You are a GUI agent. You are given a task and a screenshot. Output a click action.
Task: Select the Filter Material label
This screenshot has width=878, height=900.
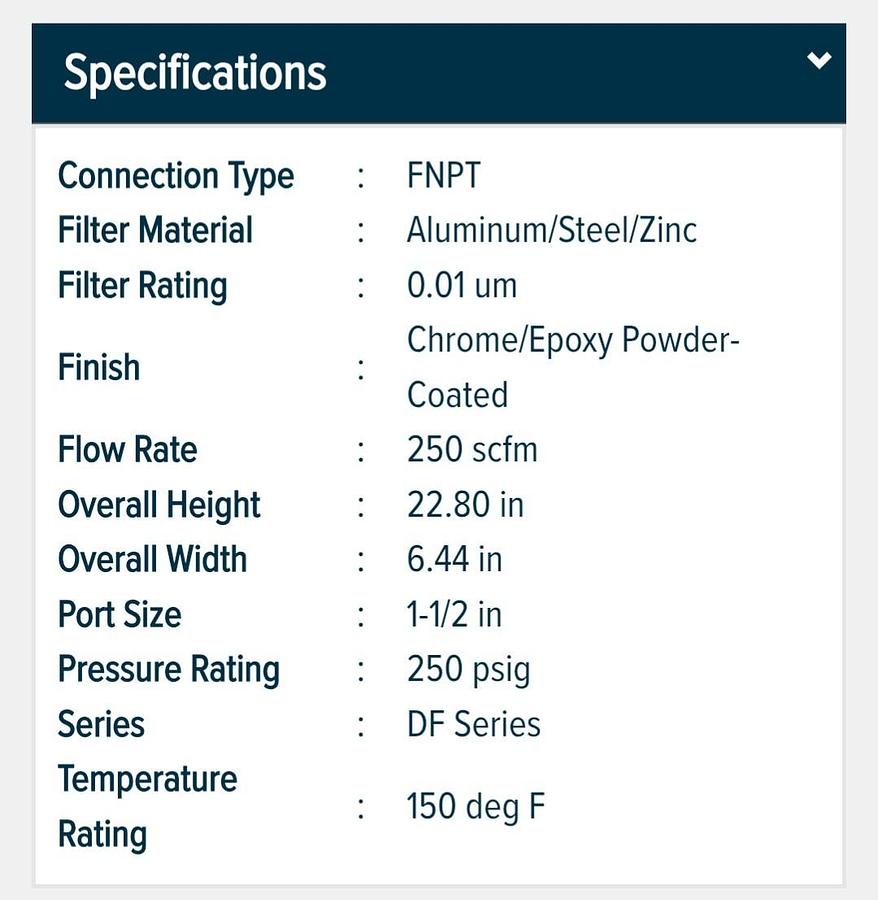(155, 230)
